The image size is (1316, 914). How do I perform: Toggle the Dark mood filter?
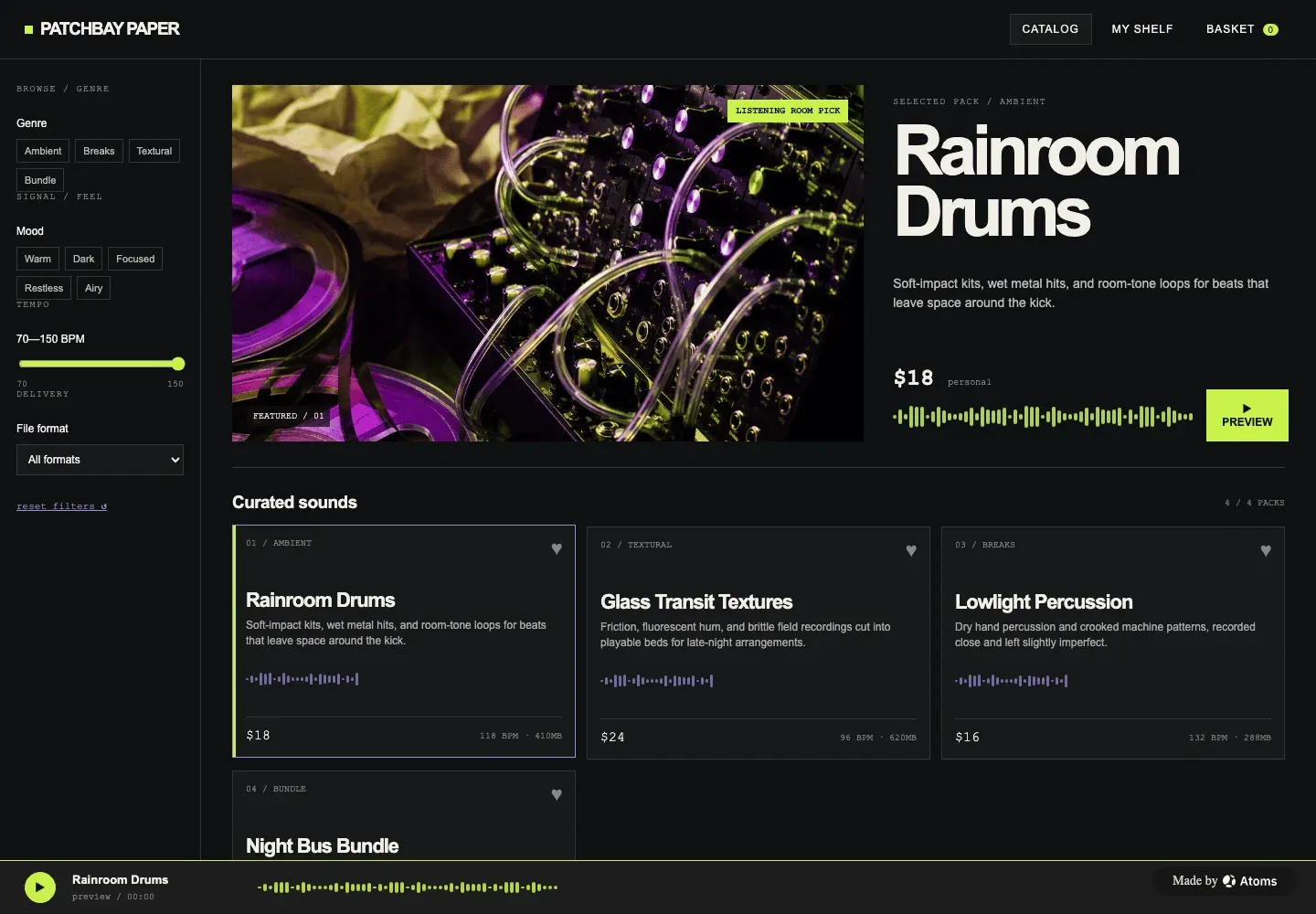point(83,259)
